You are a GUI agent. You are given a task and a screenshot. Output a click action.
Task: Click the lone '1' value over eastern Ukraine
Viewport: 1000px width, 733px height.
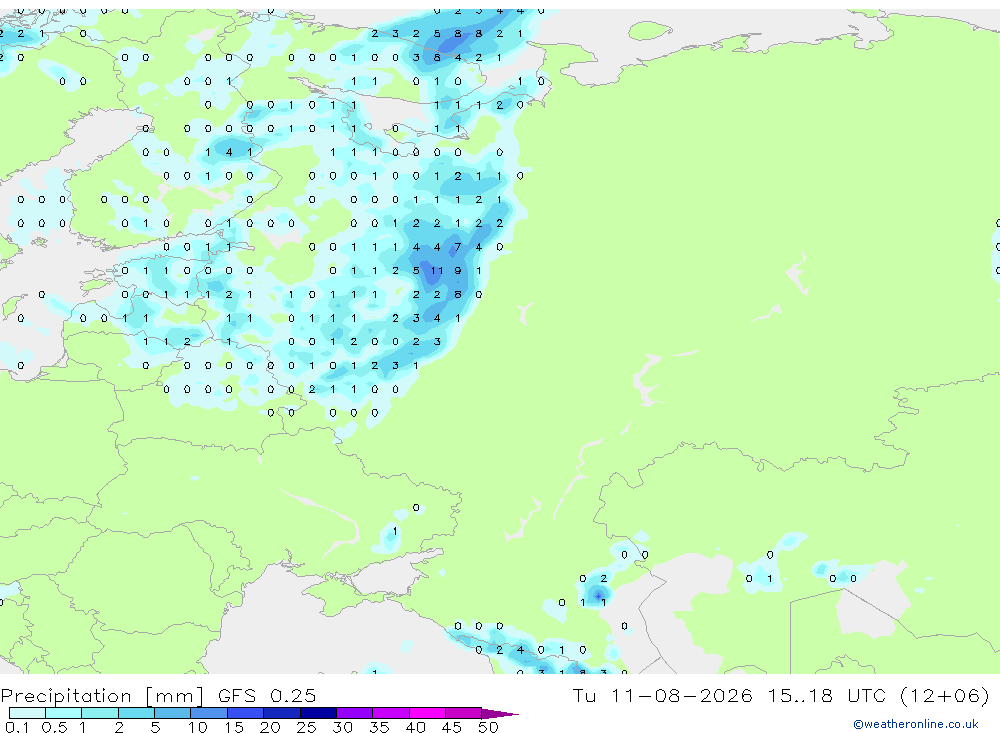395,531
